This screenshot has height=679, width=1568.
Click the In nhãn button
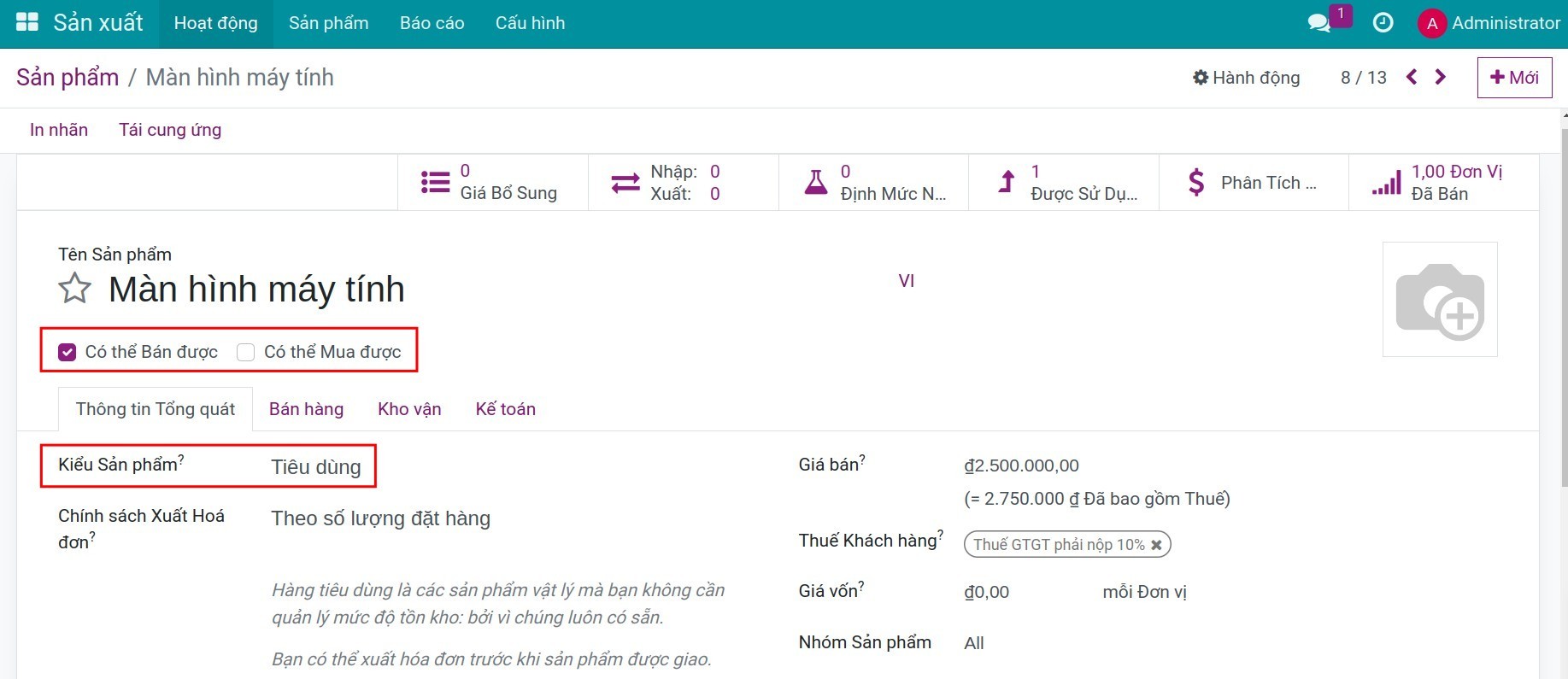59,130
